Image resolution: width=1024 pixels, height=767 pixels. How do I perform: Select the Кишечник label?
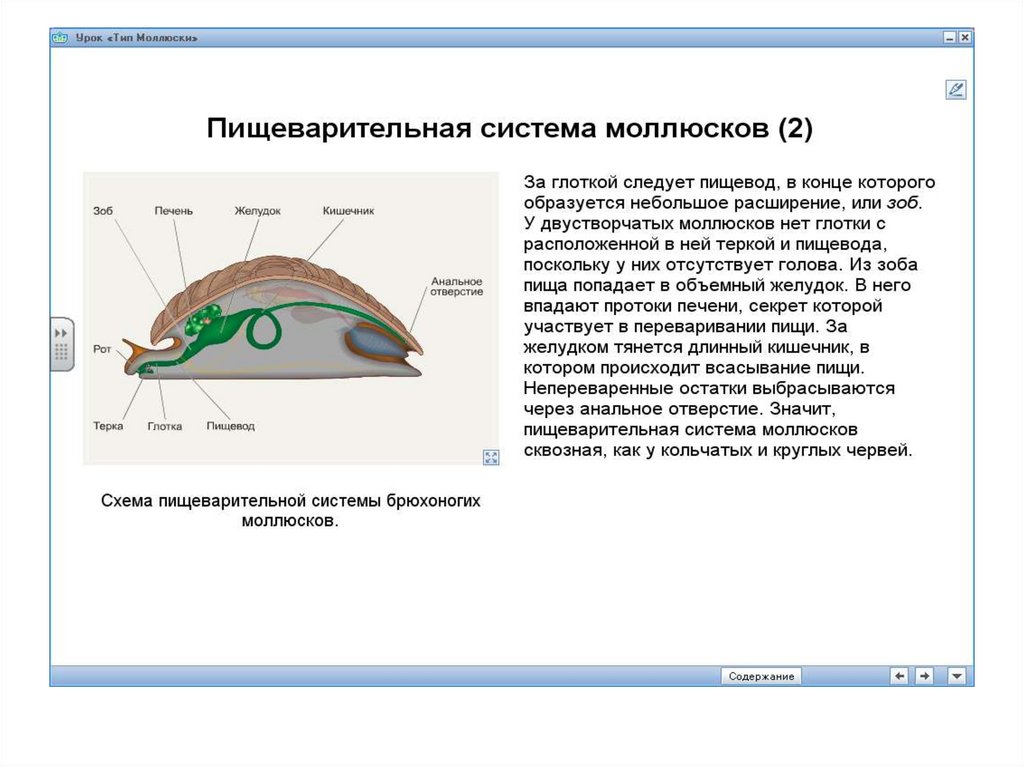click(x=348, y=211)
